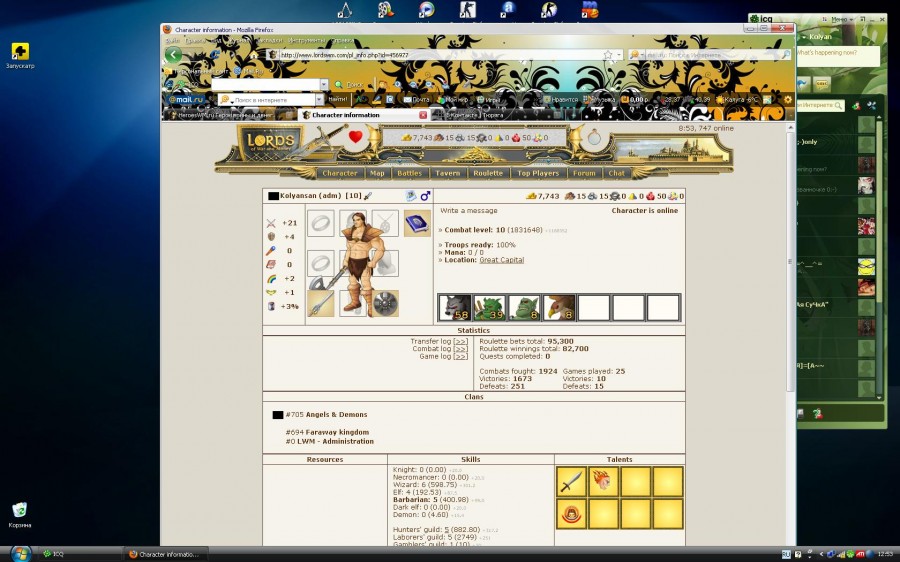The image size is (900, 562).
Task: Click the flaming head talent icon
Action: (604, 481)
